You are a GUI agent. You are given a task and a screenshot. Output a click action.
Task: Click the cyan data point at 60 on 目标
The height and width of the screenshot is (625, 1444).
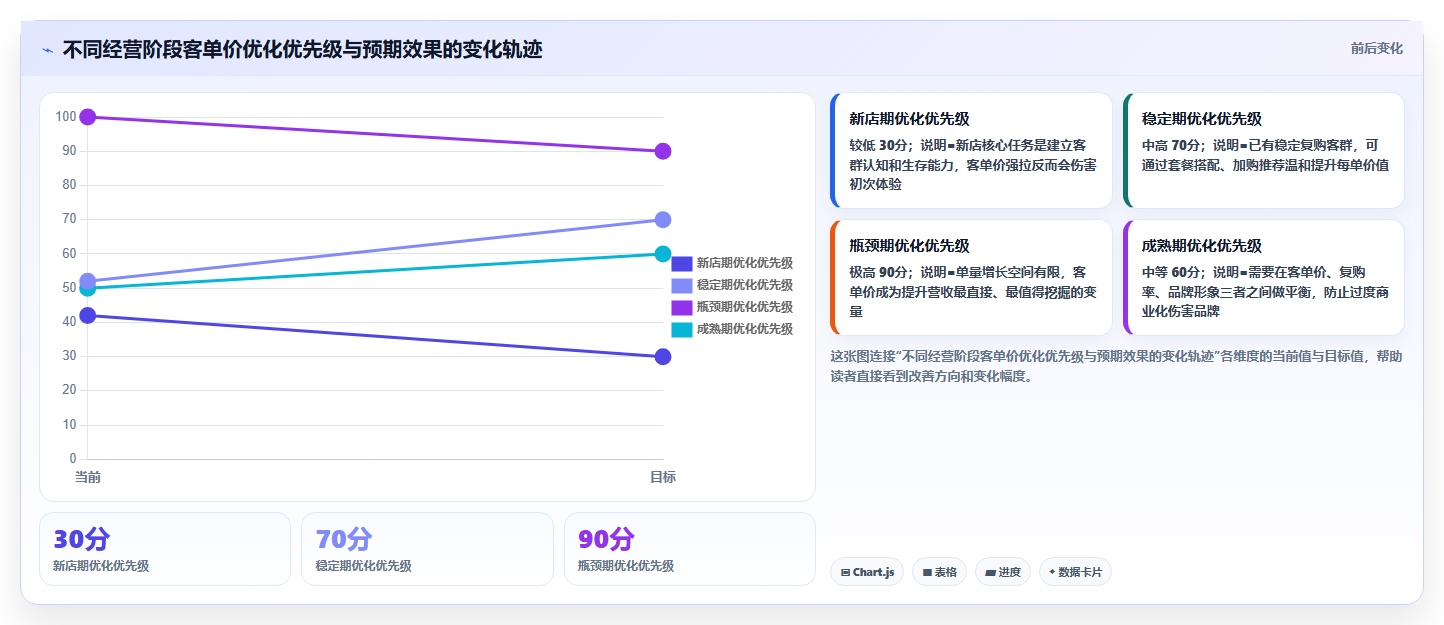click(662, 254)
